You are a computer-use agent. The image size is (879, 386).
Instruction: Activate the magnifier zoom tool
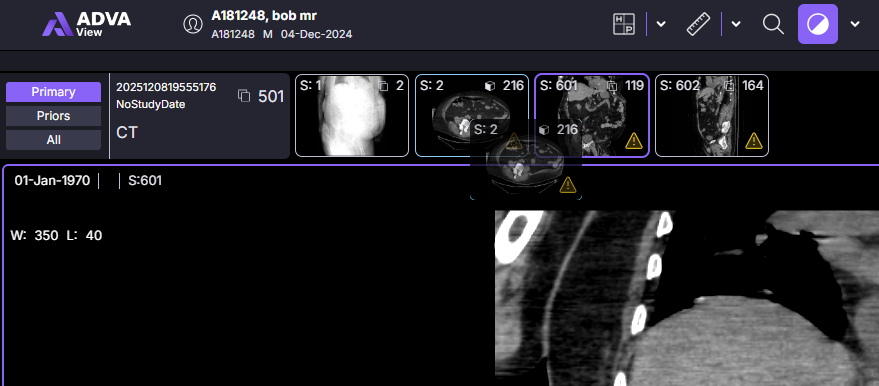tap(773, 24)
